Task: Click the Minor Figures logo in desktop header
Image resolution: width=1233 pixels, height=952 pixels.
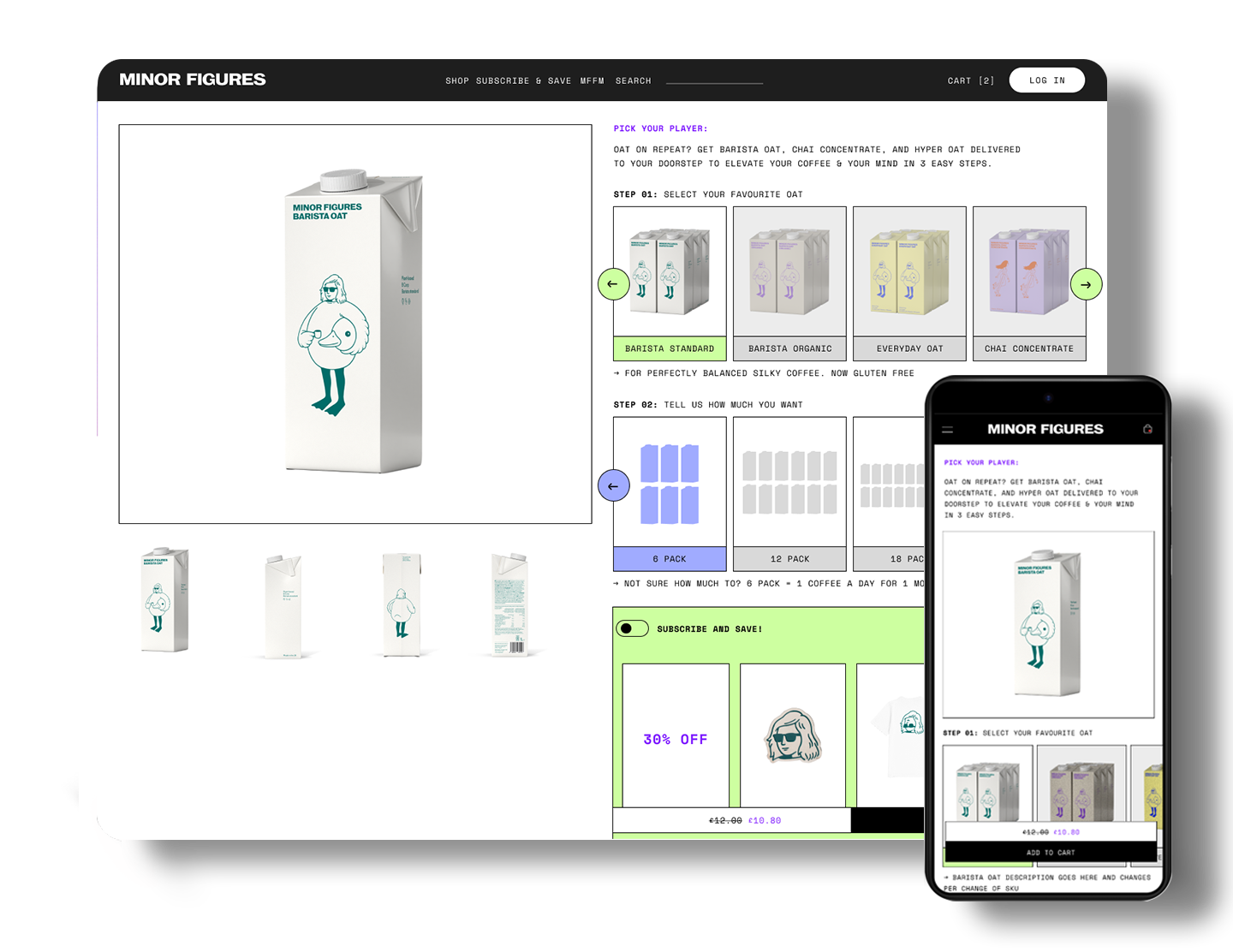Action: [193, 80]
